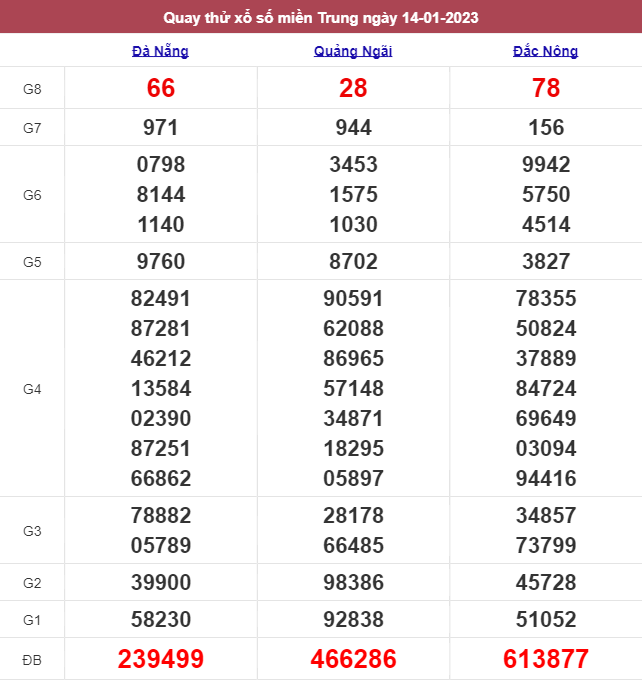Image resolution: width=642 pixels, height=680 pixels.
Task: Open the Đắc Nông province link
Action: pyautogui.click(x=546, y=51)
